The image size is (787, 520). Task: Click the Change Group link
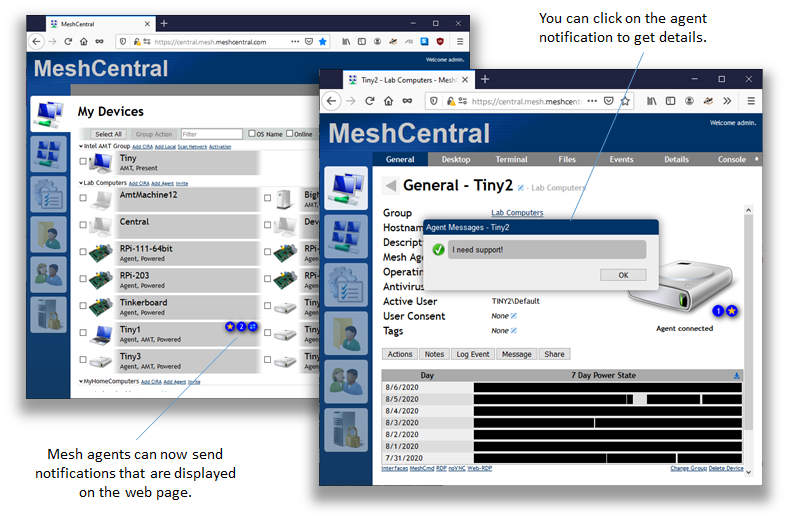pos(688,468)
